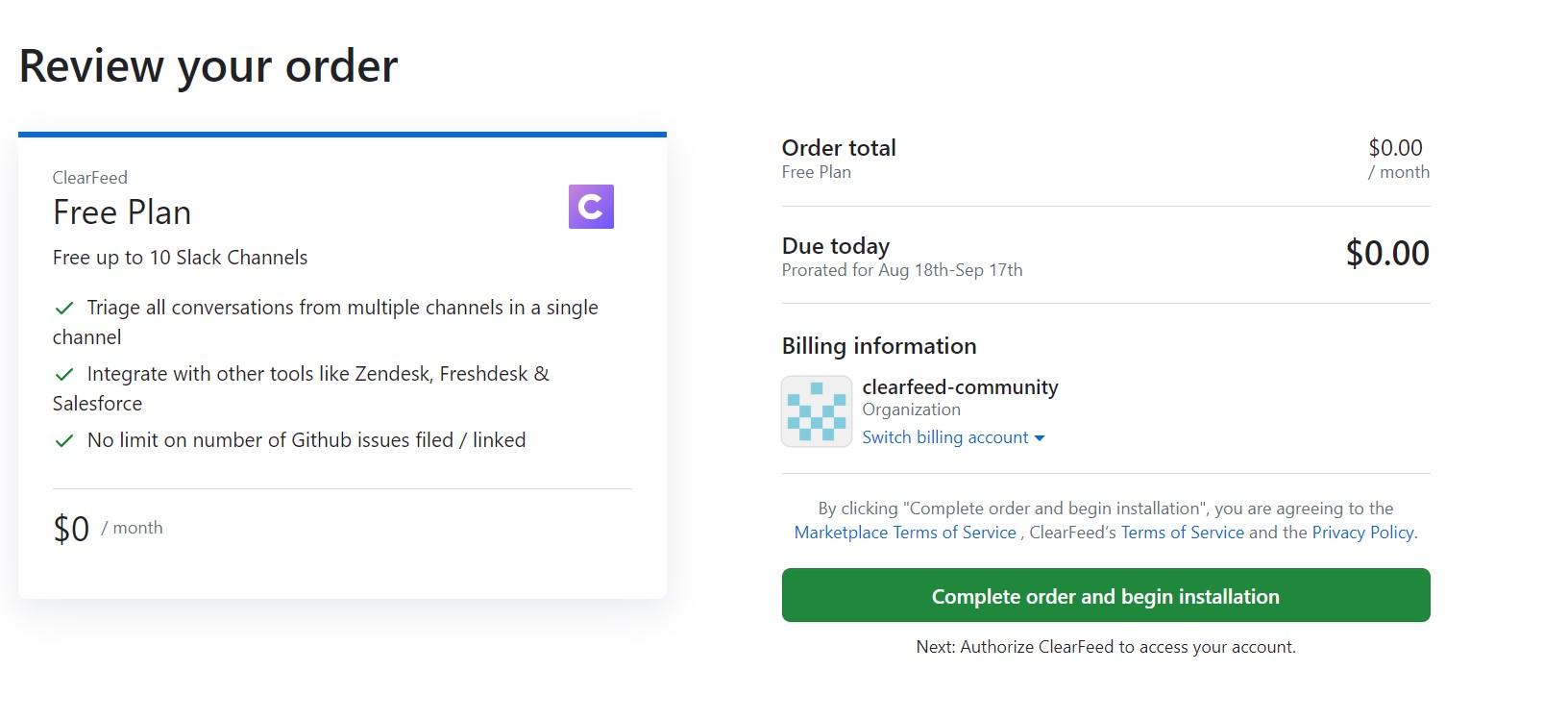This screenshot has width=1568, height=720.
Task: Click the $0 / month price in plan card
Action: click(x=72, y=529)
